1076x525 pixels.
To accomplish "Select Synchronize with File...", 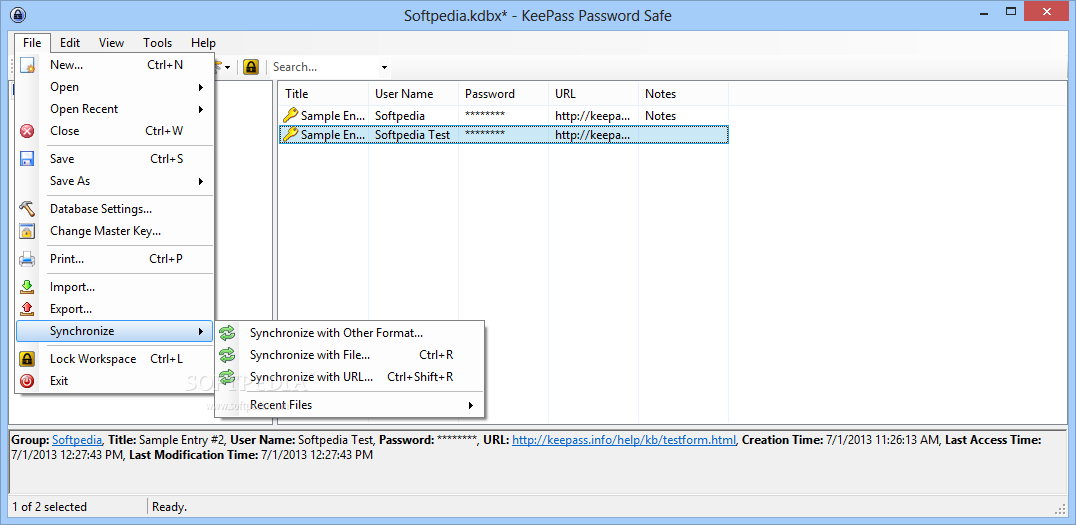I will click(x=350, y=355).
